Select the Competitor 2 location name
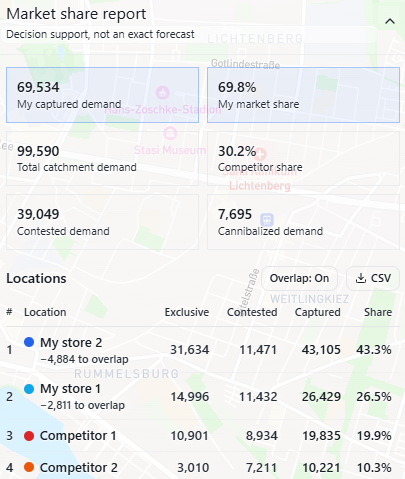405x479 pixels. [x=79, y=468]
